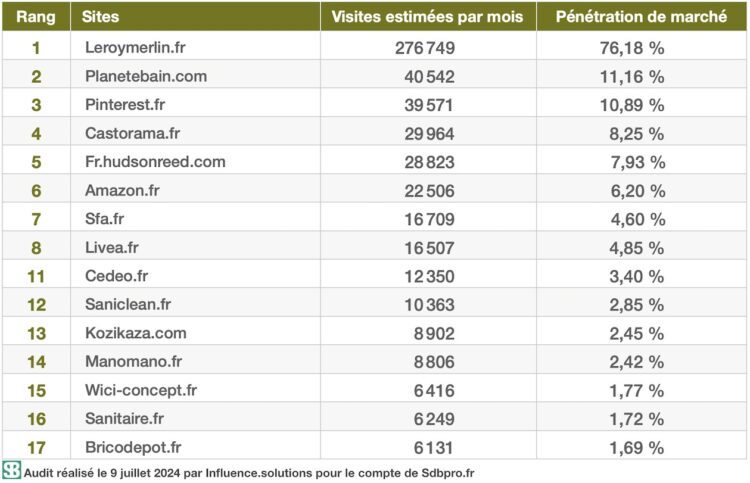Click the Pinterest.fr site name
The height and width of the screenshot is (483, 750).
(x=127, y=104)
